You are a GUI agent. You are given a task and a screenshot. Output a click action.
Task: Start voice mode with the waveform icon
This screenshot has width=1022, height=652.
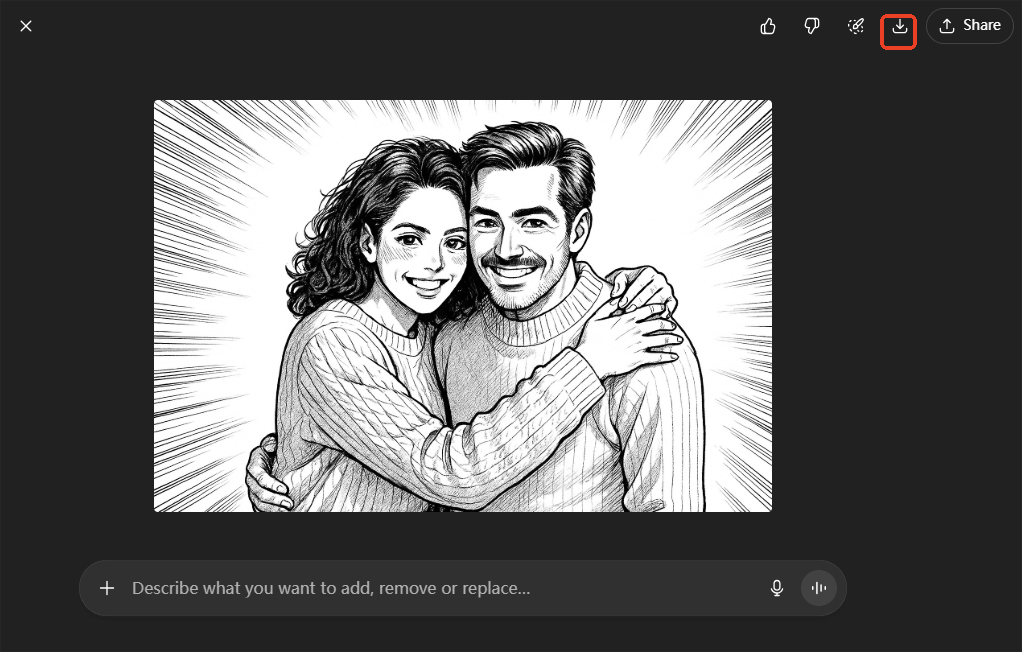(x=819, y=588)
